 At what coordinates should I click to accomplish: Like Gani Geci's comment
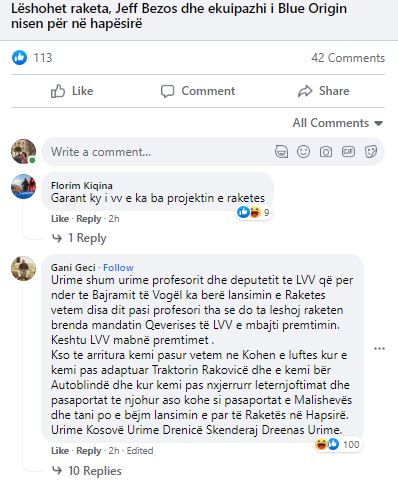click(x=60, y=451)
